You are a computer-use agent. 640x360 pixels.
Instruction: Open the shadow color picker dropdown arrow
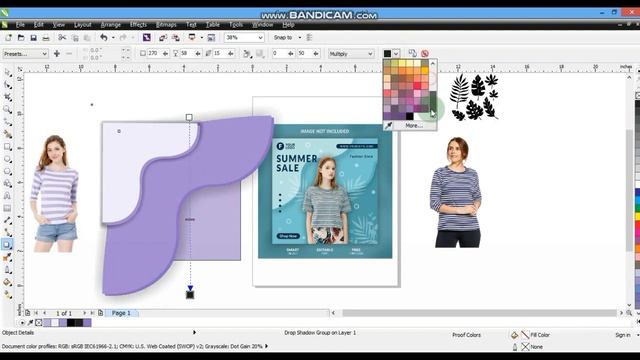click(396, 53)
